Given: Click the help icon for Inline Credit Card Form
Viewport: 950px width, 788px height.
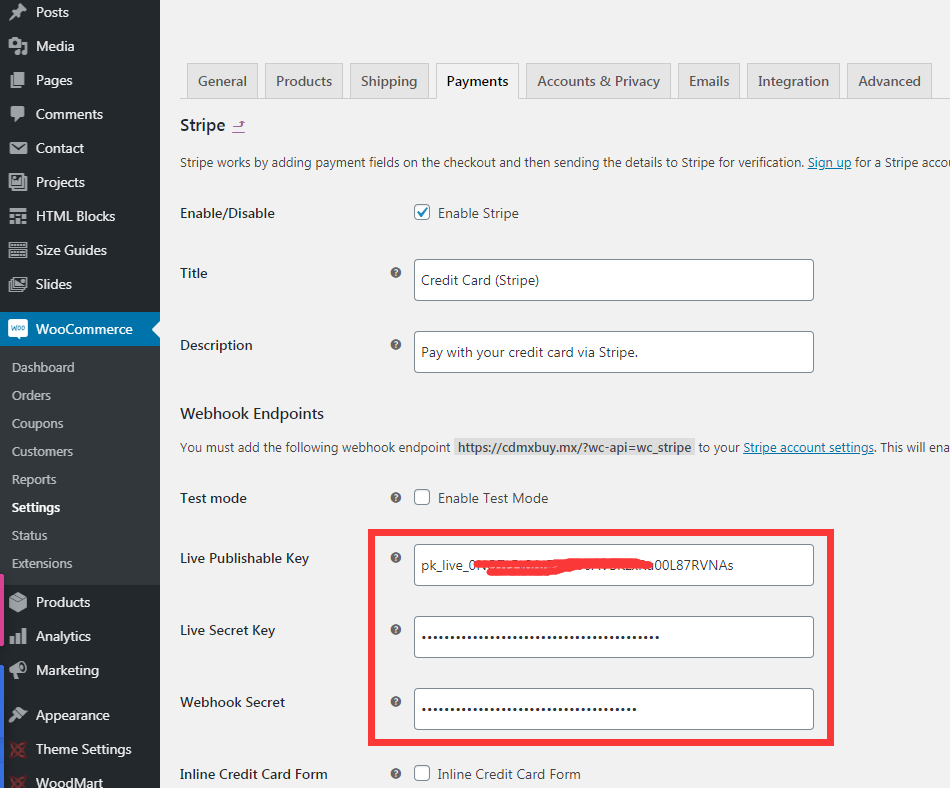Looking at the screenshot, I should (396, 773).
